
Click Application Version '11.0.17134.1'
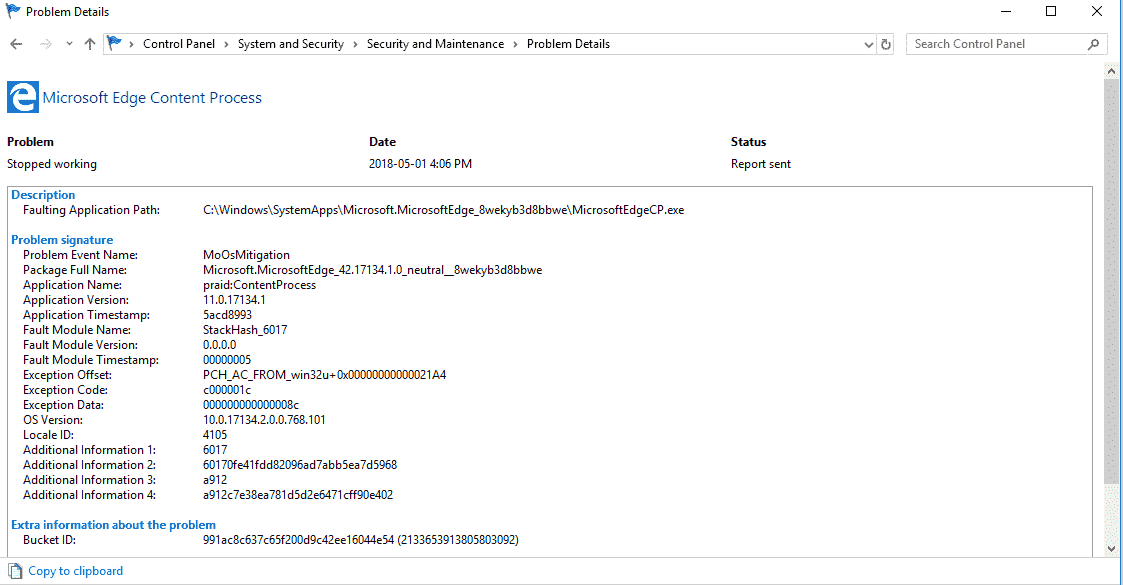[234, 300]
